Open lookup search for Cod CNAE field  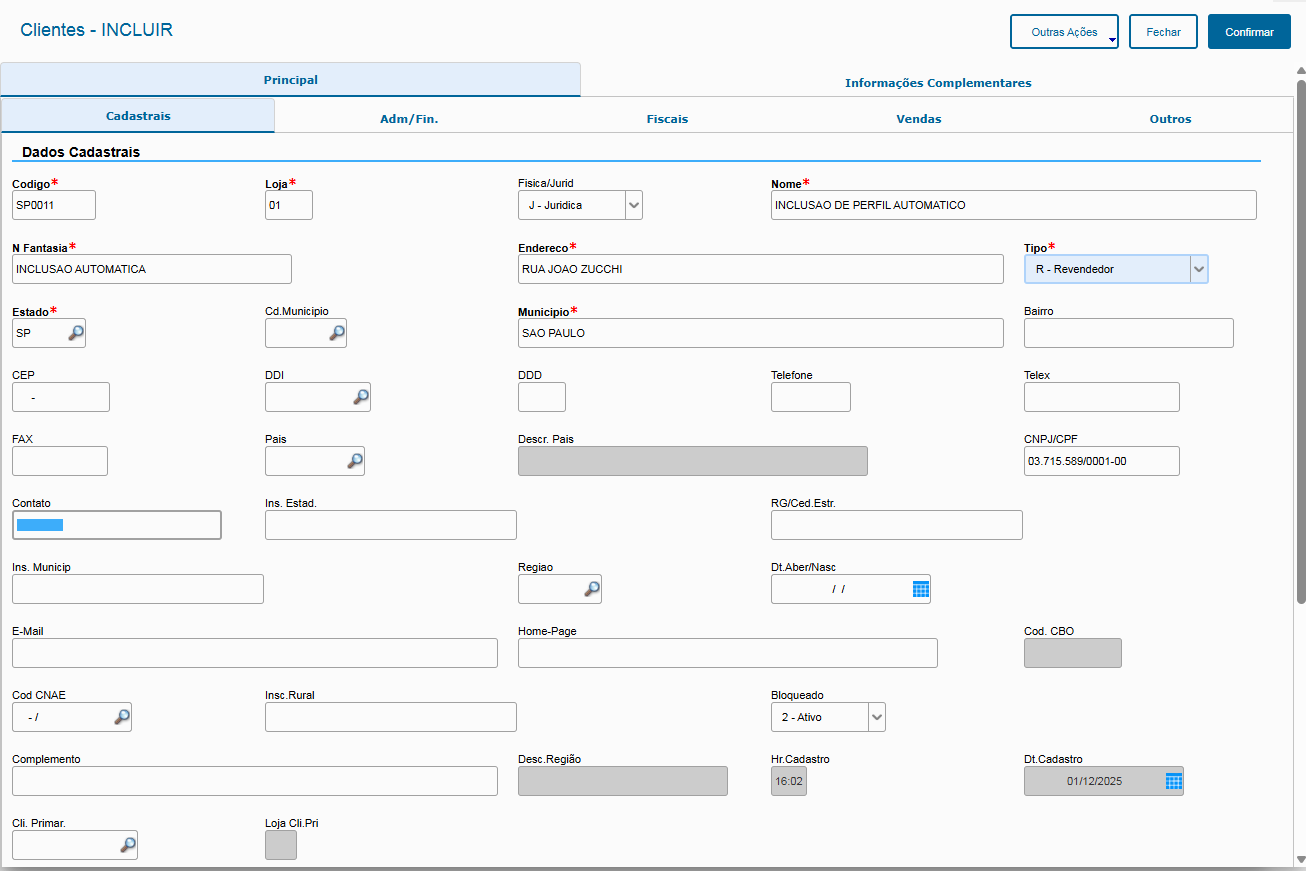click(x=122, y=717)
